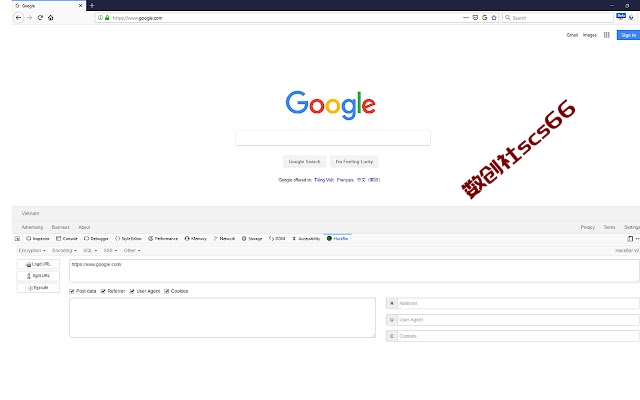Click the Sign in button
Screen dimensions: 640x400
point(629,35)
